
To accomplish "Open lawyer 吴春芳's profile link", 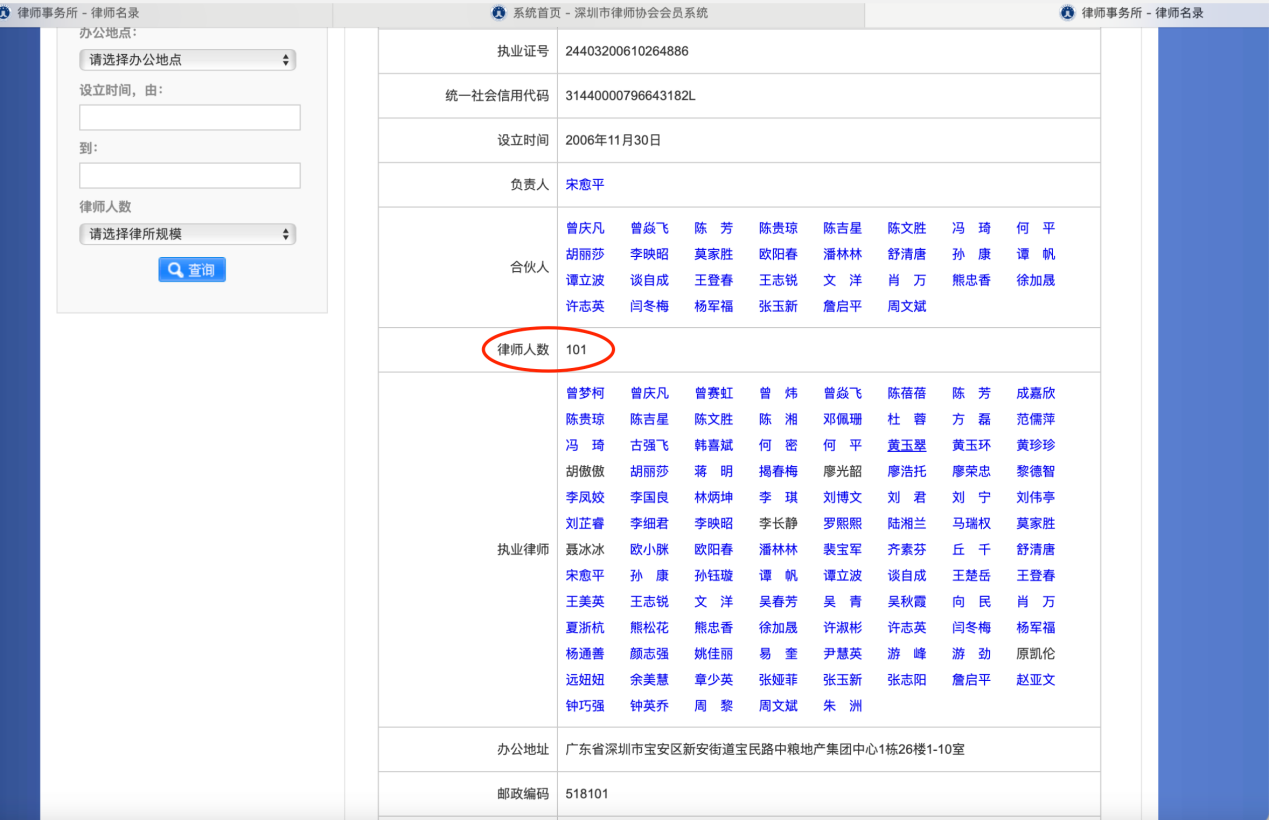I will (778, 601).
